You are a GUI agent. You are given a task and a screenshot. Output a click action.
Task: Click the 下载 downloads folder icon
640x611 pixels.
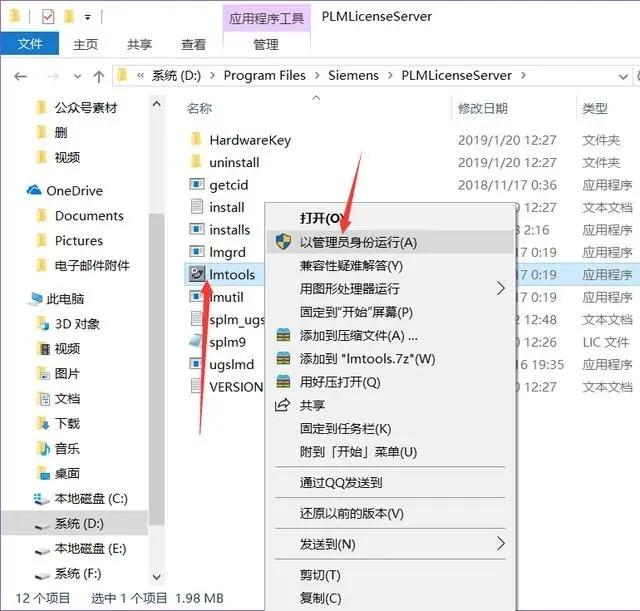[x=42, y=423]
